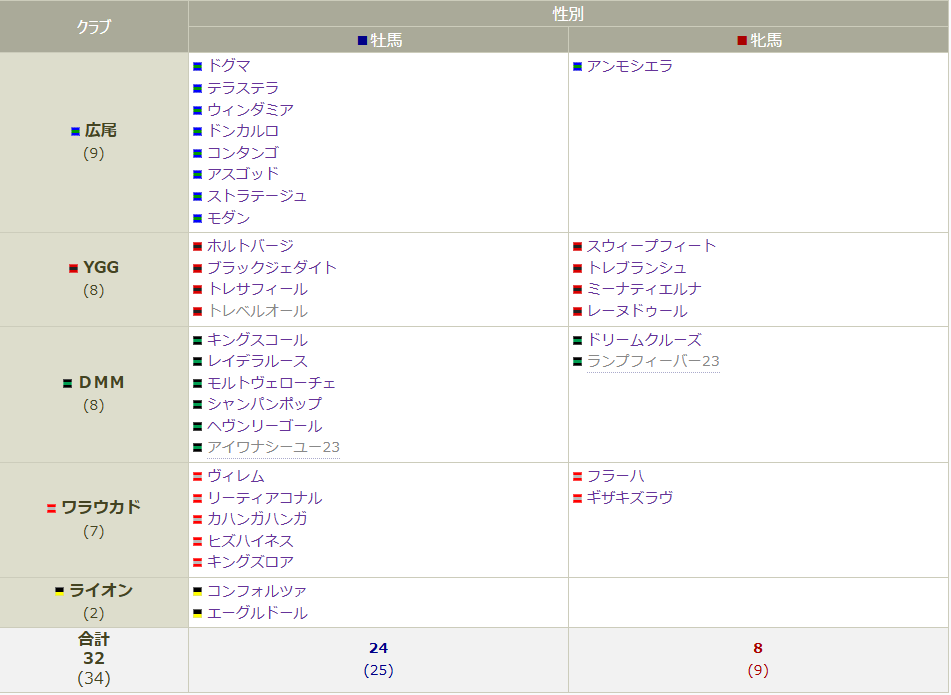Screen dimensions: 951x695
Task: Click the ワラウカド club color emblem
Action: (x=51, y=508)
